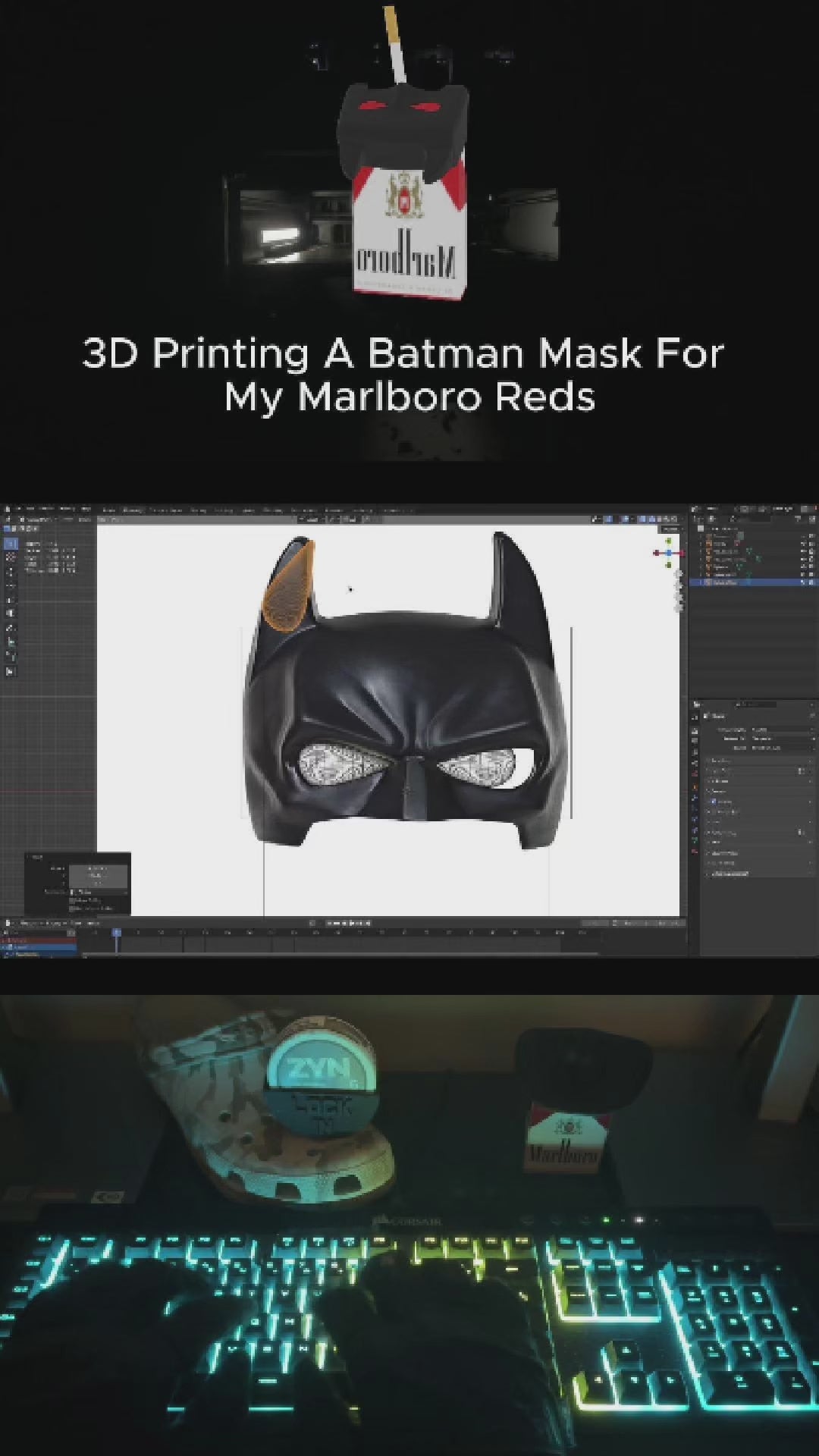
Task: Toggle first checkbox in the operator panel
Action: [72, 900]
